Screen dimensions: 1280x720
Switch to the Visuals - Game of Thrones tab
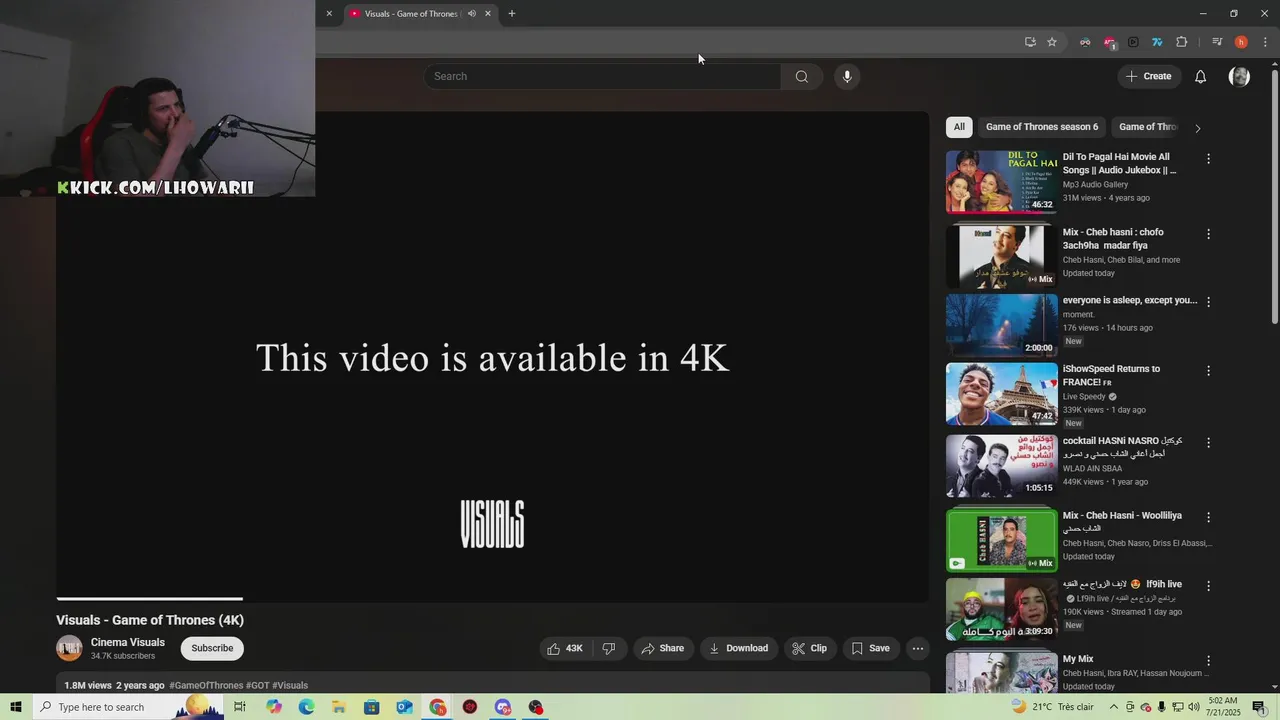coord(410,14)
